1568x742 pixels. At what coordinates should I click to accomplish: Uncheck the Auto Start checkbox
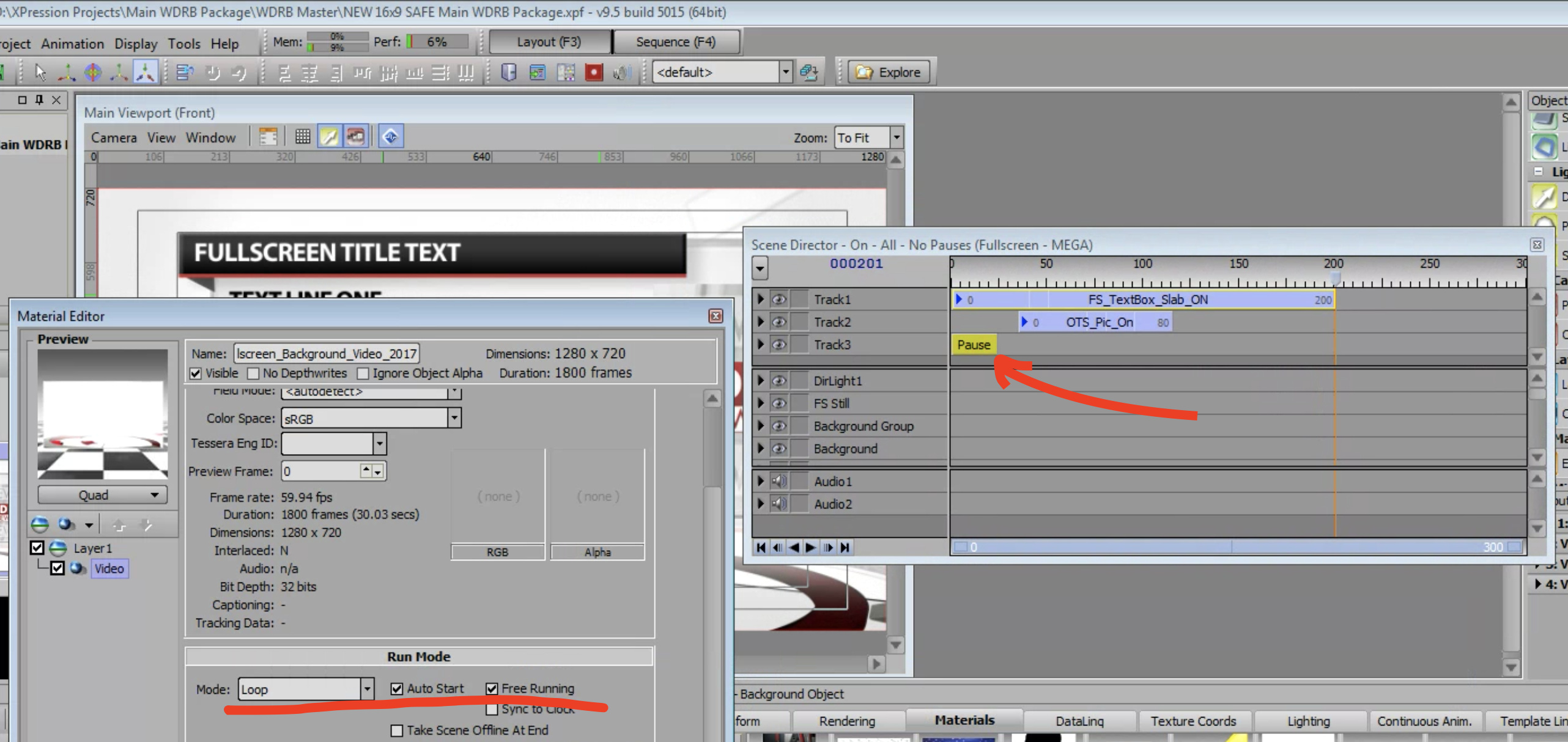397,688
